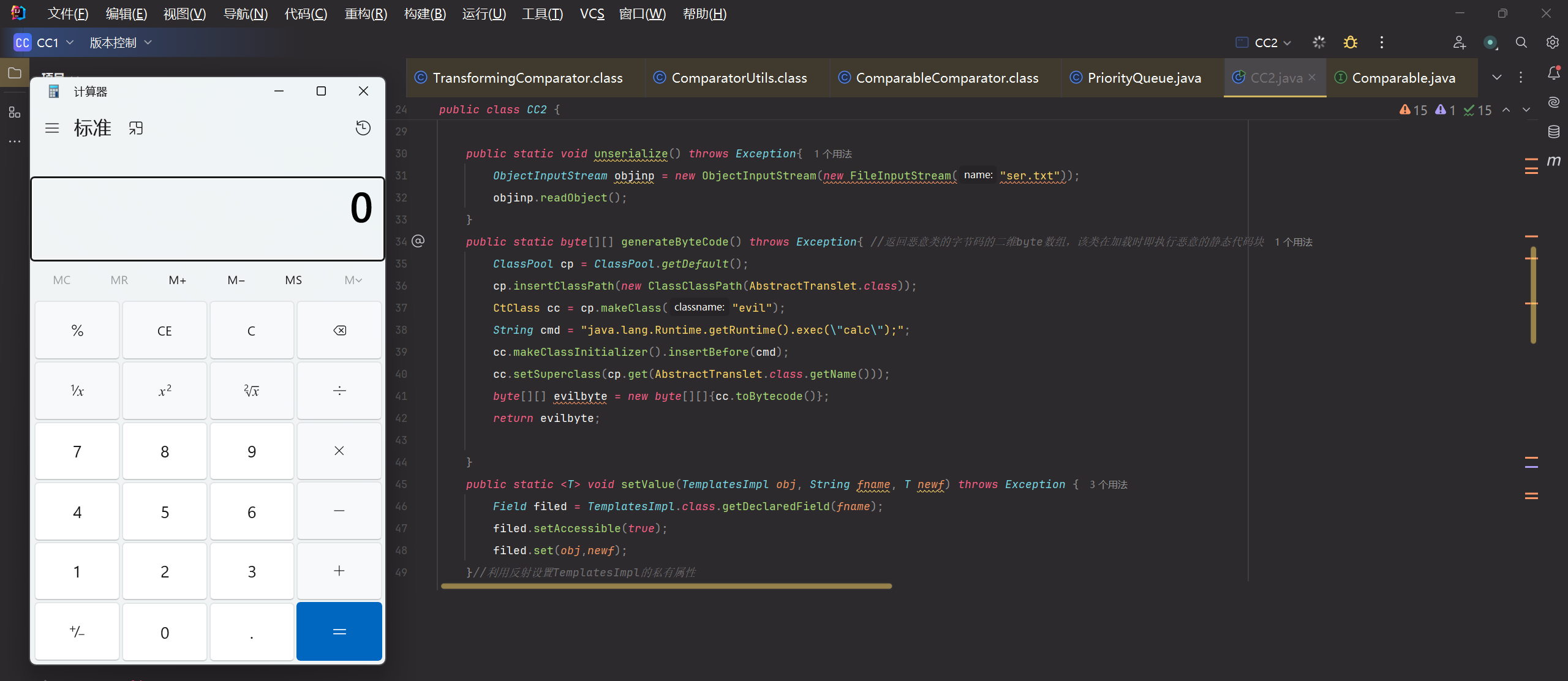Click the Run CC2 icon
The height and width of the screenshot is (681, 1568).
(x=1319, y=42)
